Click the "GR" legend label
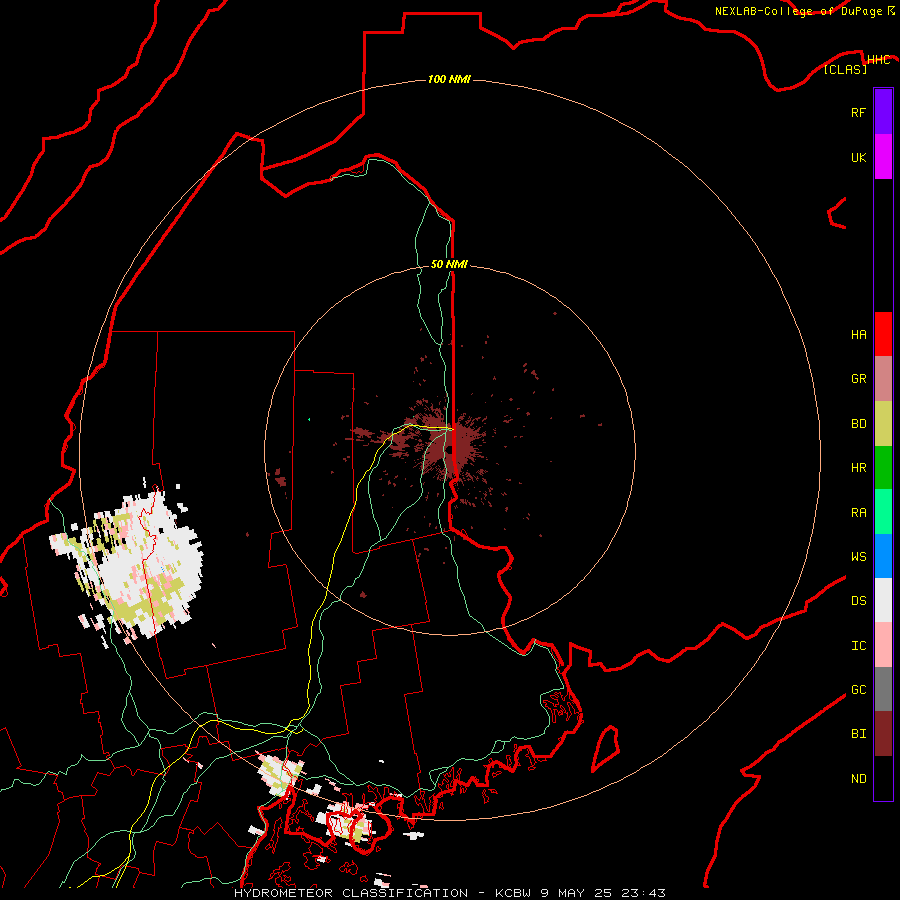The image size is (900, 900). click(858, 379)
